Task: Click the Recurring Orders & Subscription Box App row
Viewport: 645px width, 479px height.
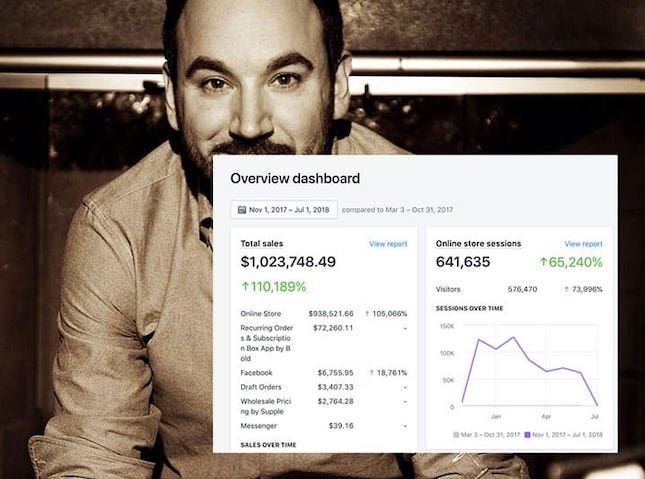Action: (324, 343)
